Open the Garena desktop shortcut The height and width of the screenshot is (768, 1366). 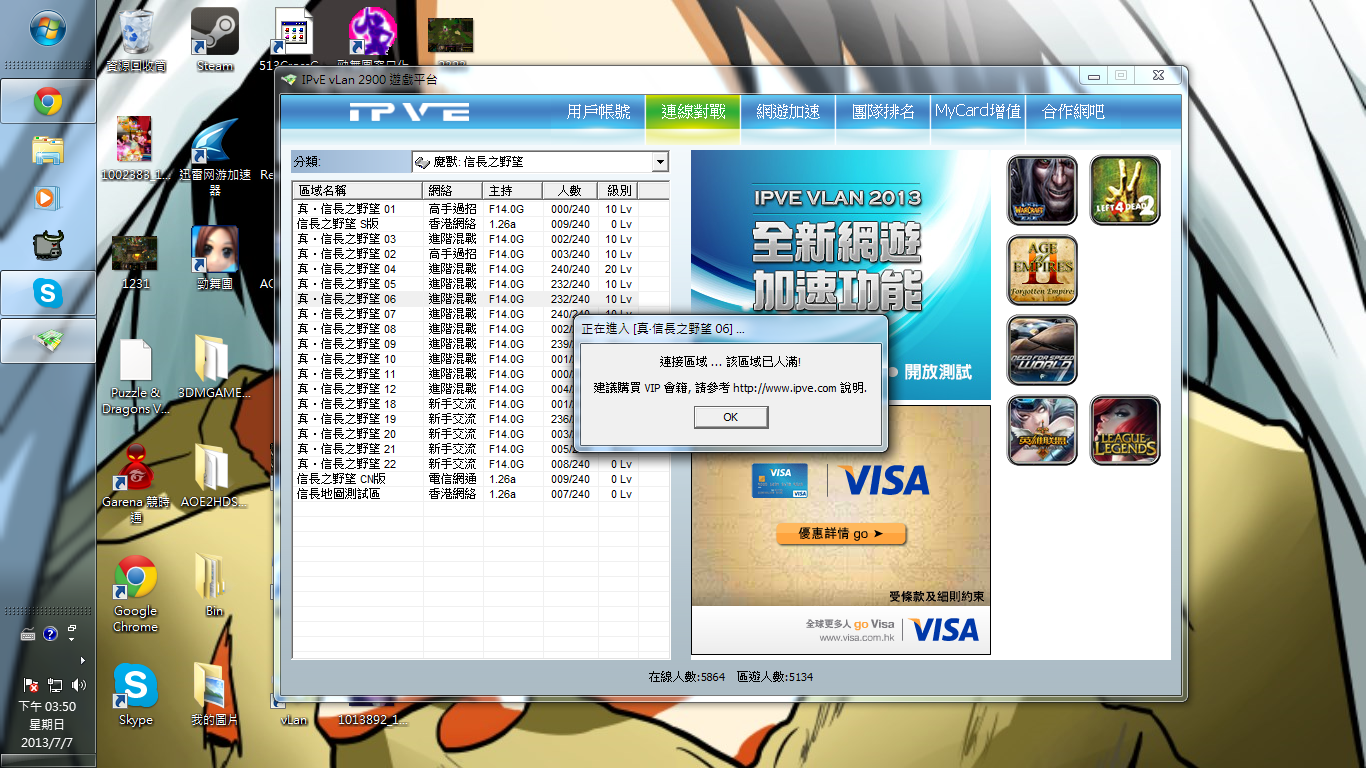pos(136,480)
